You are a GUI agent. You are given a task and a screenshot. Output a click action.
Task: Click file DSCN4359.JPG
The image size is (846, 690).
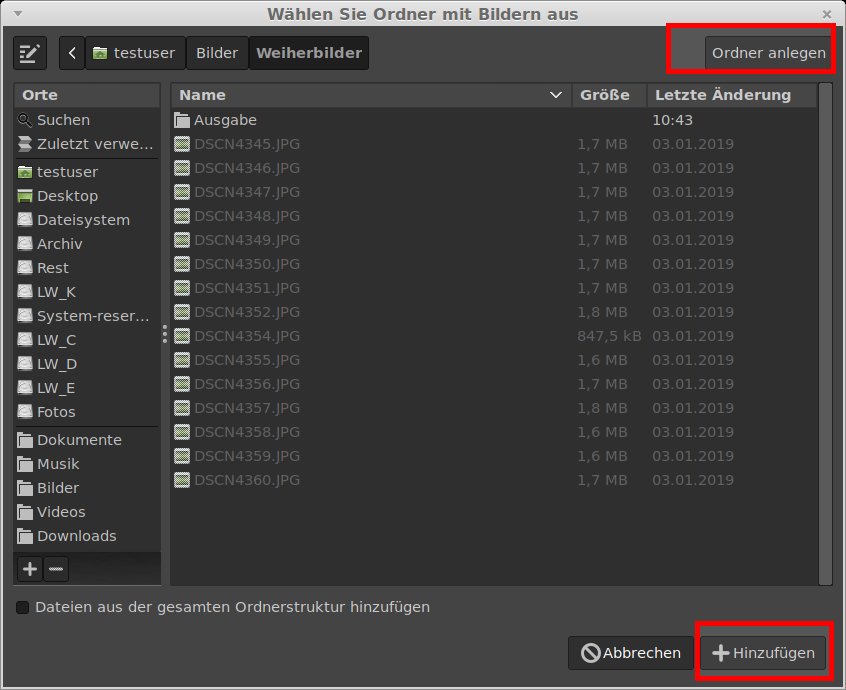pyautogui.click(x=494, y=456)
